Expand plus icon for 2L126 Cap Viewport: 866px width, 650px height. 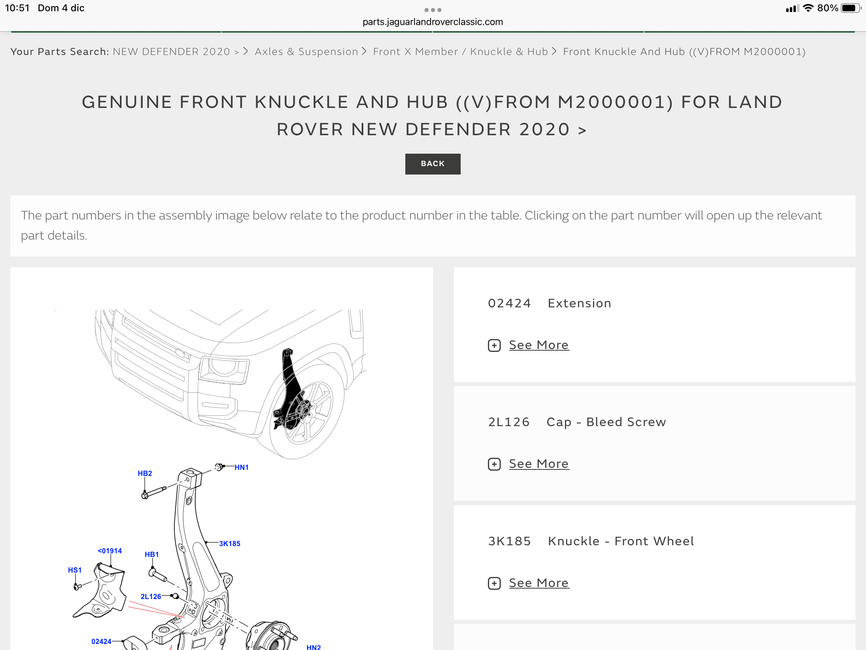coord(494,464)
